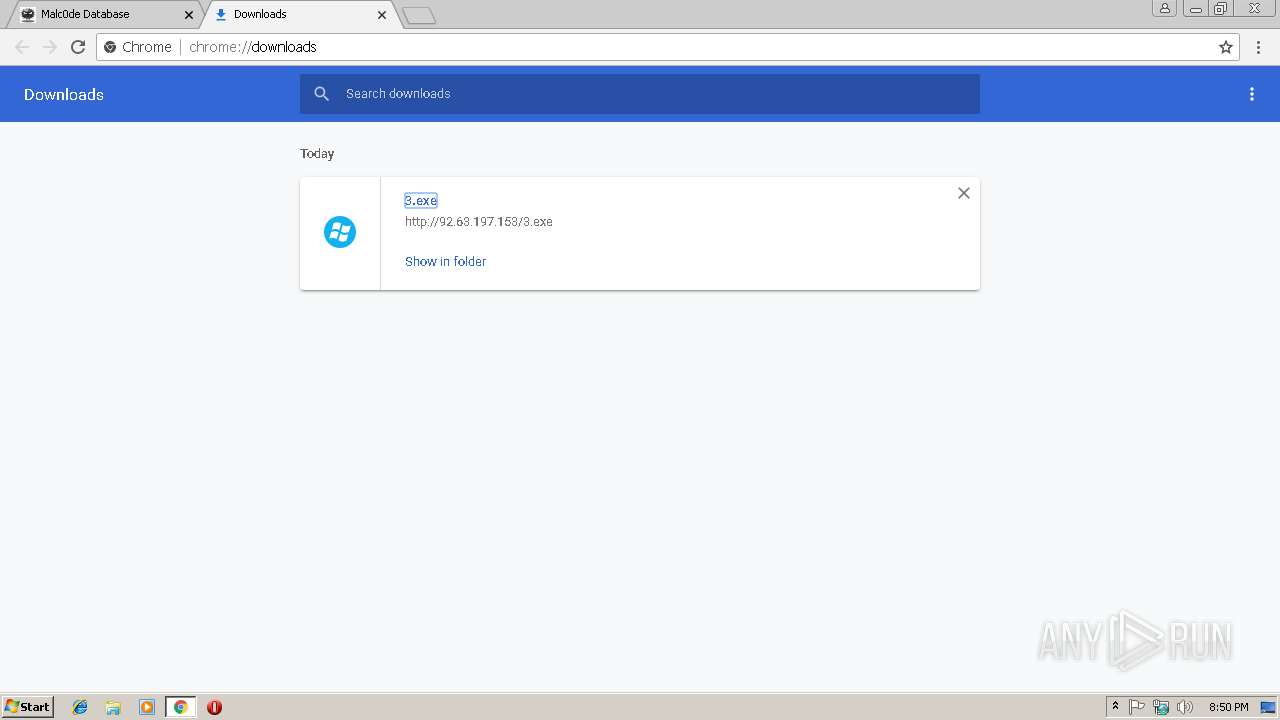Open a new tab
This screenshot has height=720, width=1280.
[419, 15]
